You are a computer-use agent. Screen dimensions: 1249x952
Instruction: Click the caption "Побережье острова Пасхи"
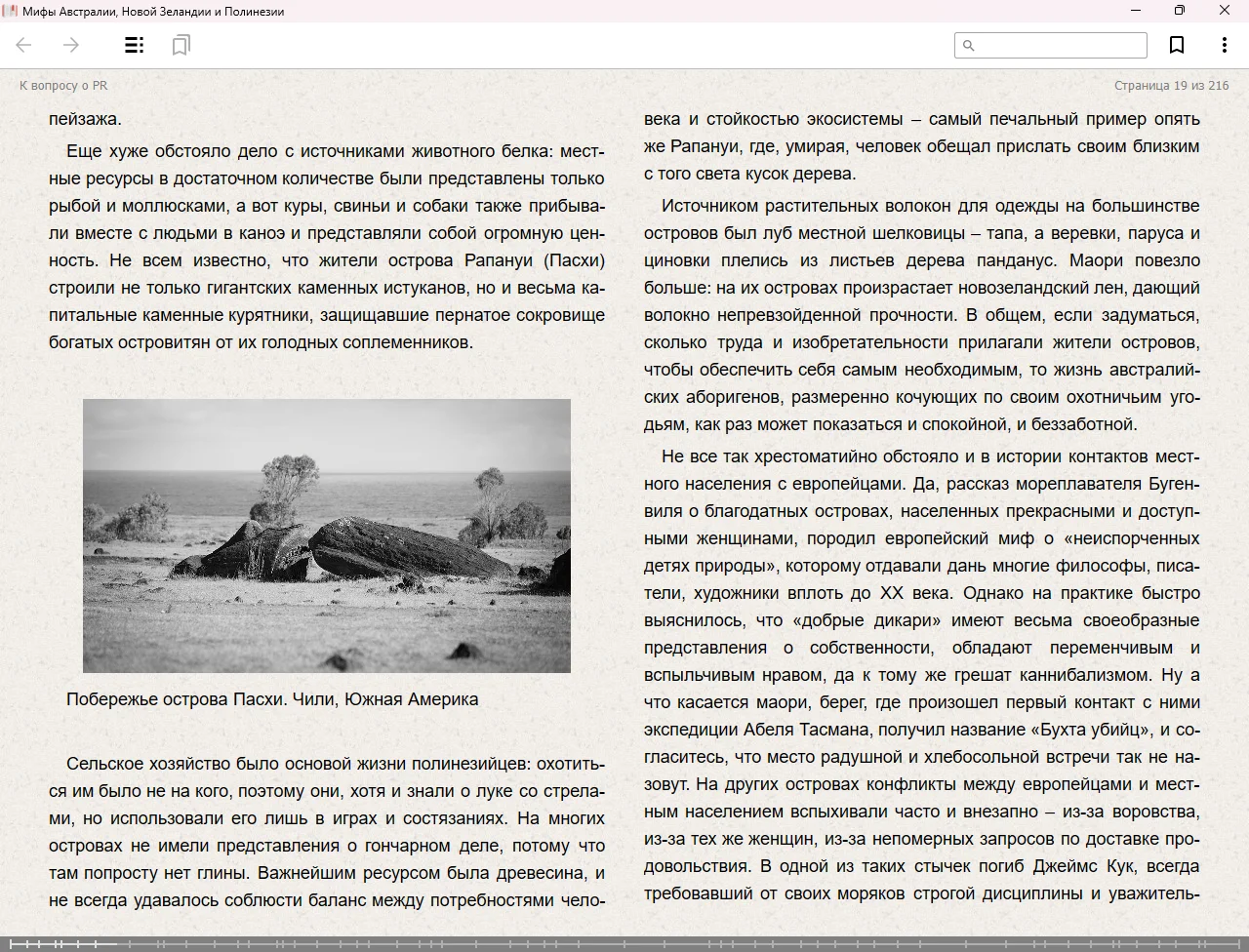(272, 699)
